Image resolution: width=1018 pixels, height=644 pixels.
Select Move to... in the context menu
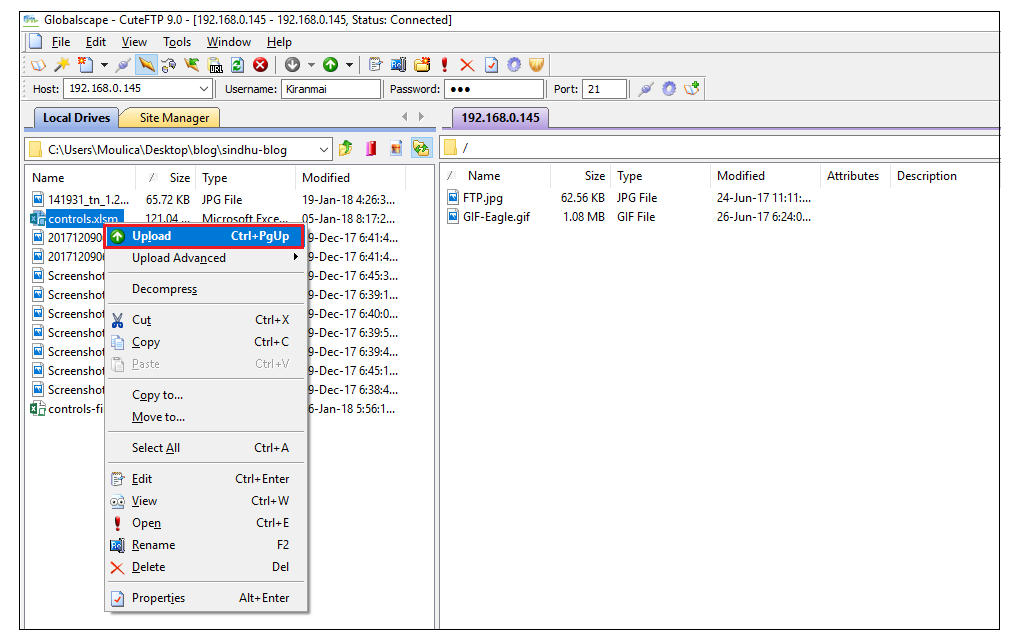coord(205,417)
